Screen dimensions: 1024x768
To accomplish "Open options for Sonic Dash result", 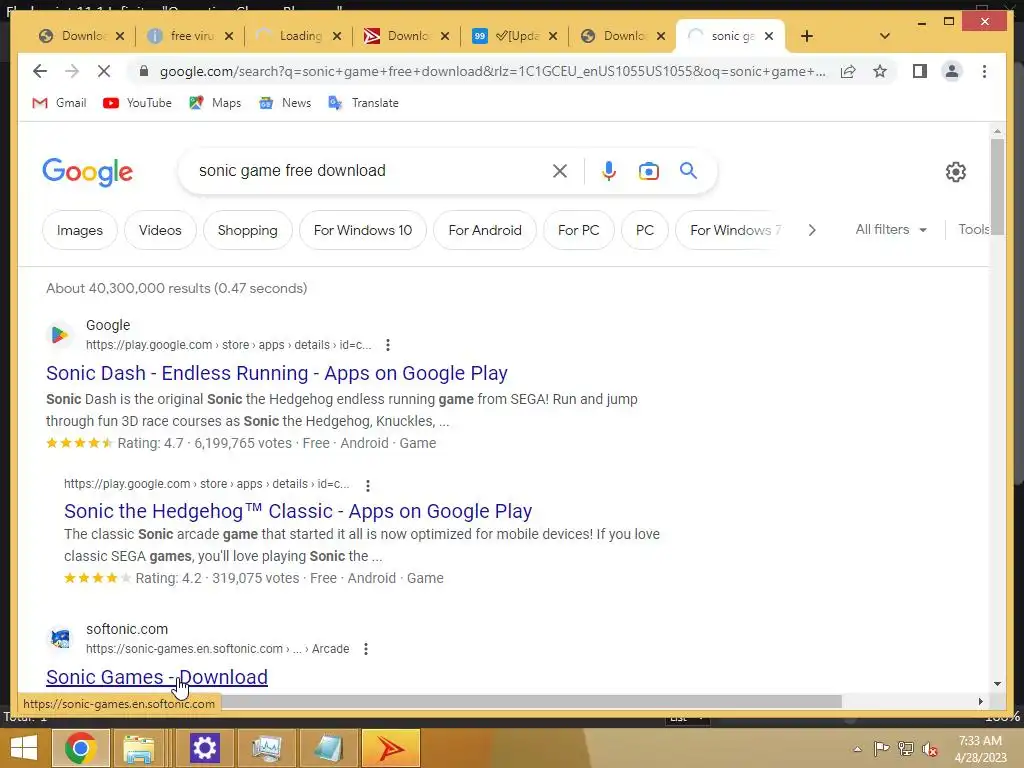I will click(388, 345).
